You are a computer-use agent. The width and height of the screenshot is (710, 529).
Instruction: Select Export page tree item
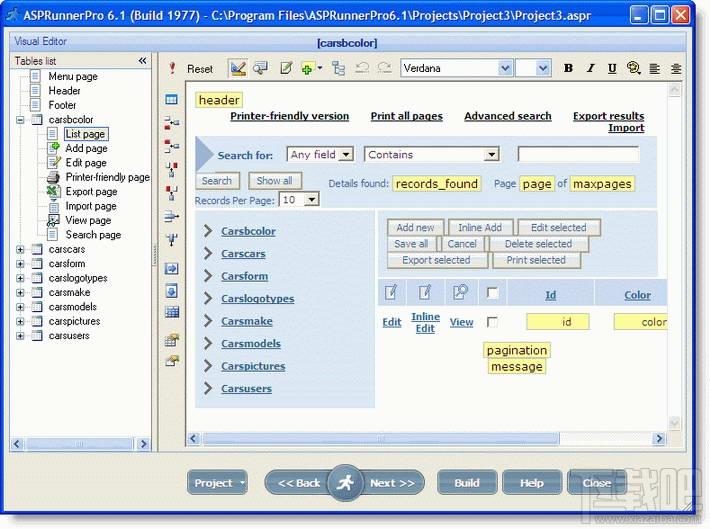[x=91, y=192]
